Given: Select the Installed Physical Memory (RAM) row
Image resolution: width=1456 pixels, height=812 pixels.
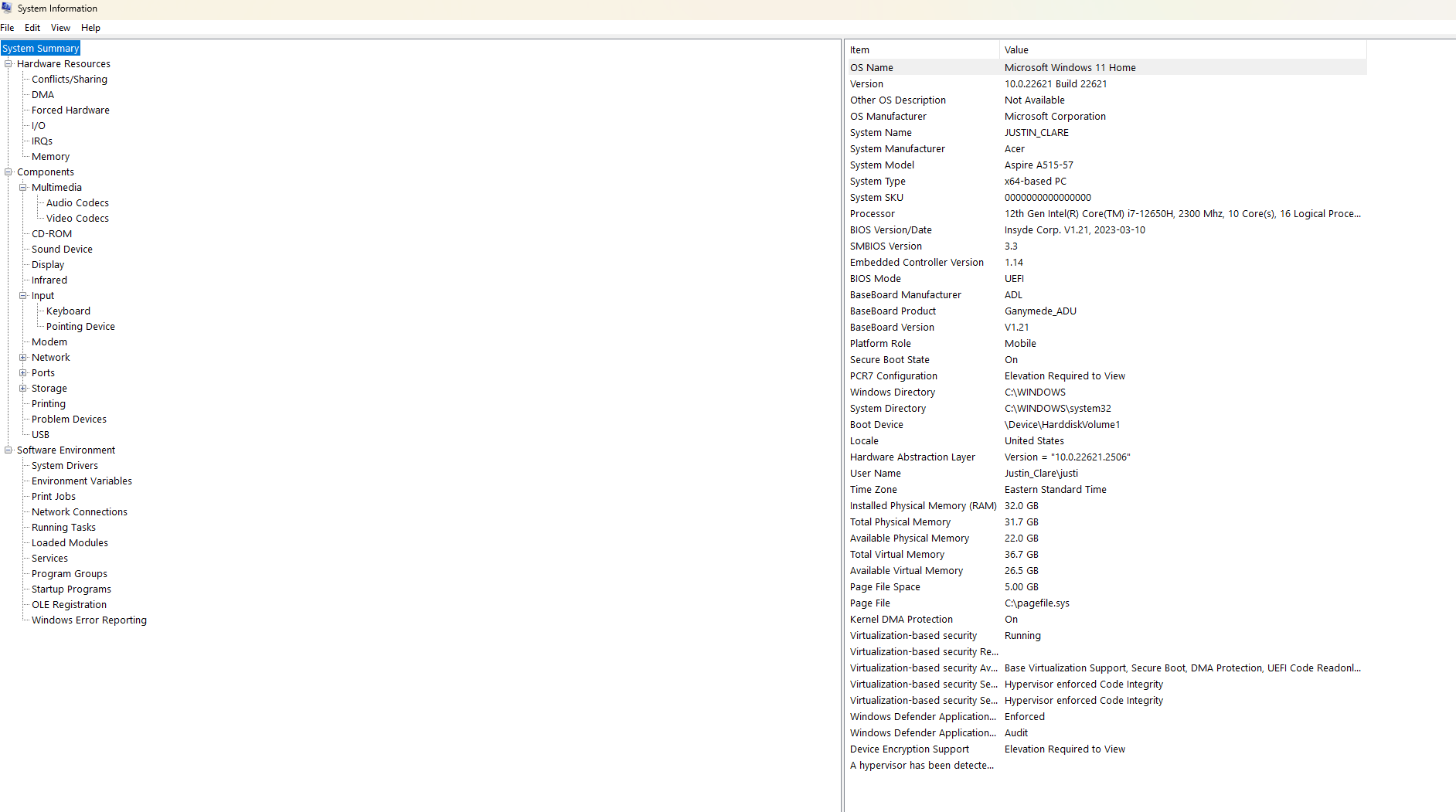Looking at the screenshot, I should tap(1107, 506).
